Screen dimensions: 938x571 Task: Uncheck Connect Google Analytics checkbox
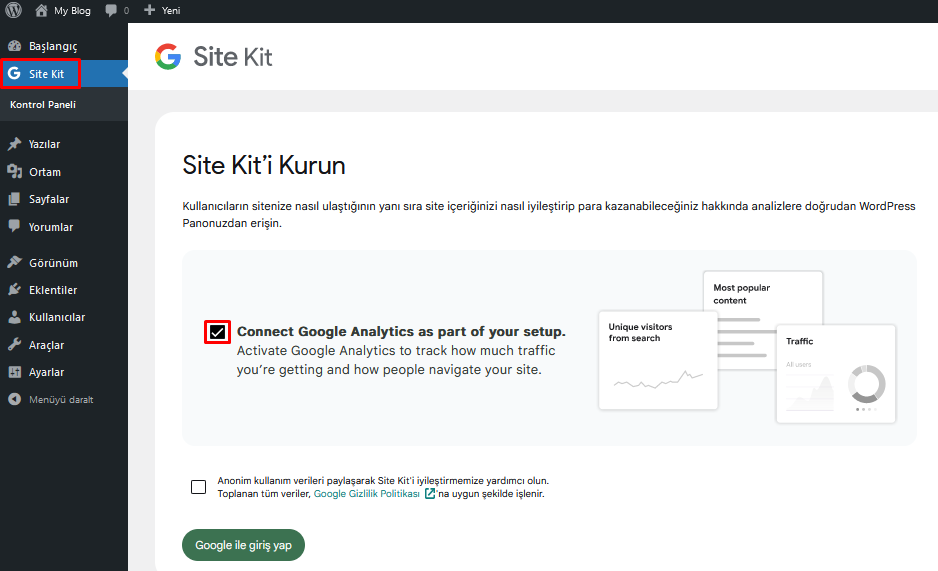(x=217, y=332)
